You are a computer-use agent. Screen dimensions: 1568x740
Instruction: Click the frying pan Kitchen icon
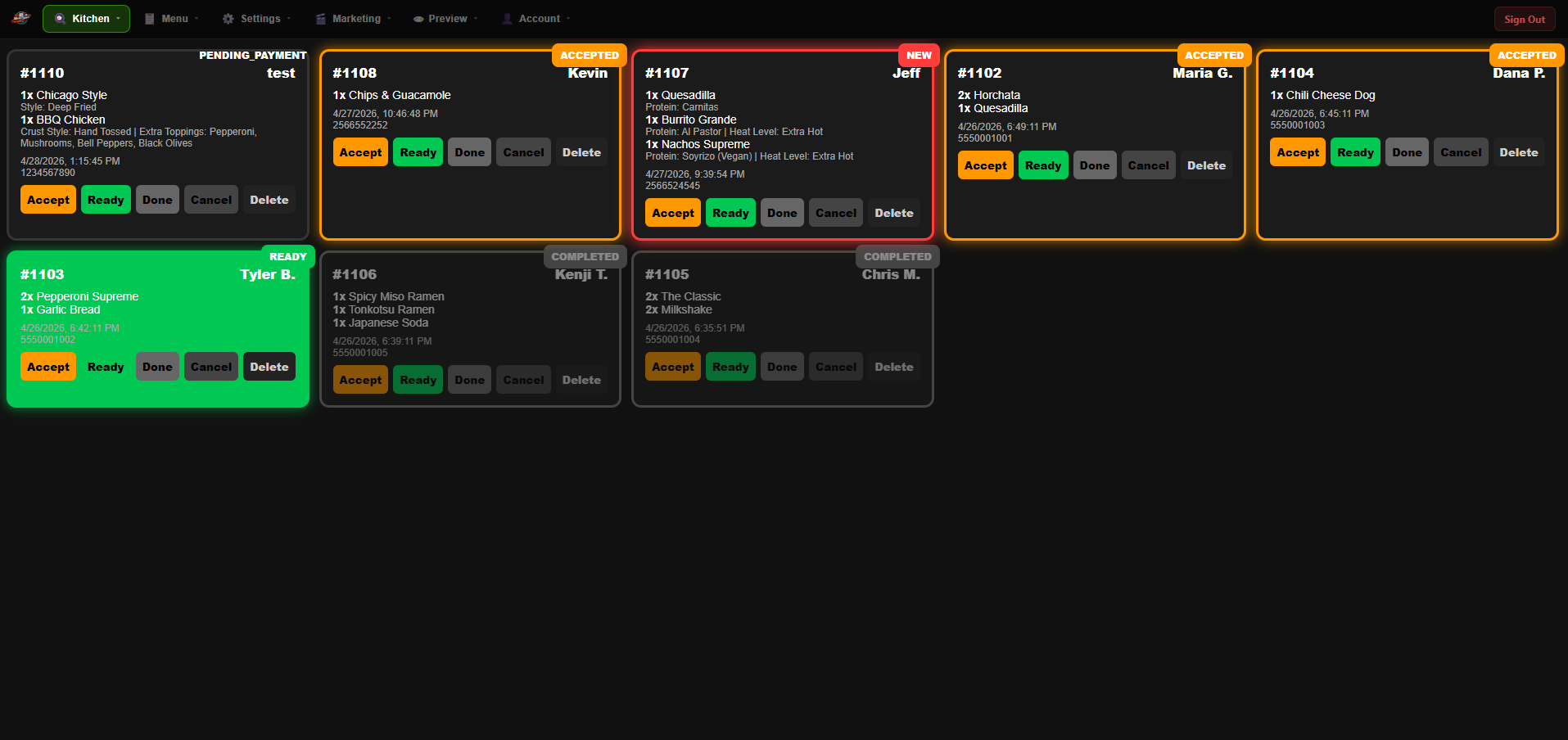coord(60,19)
